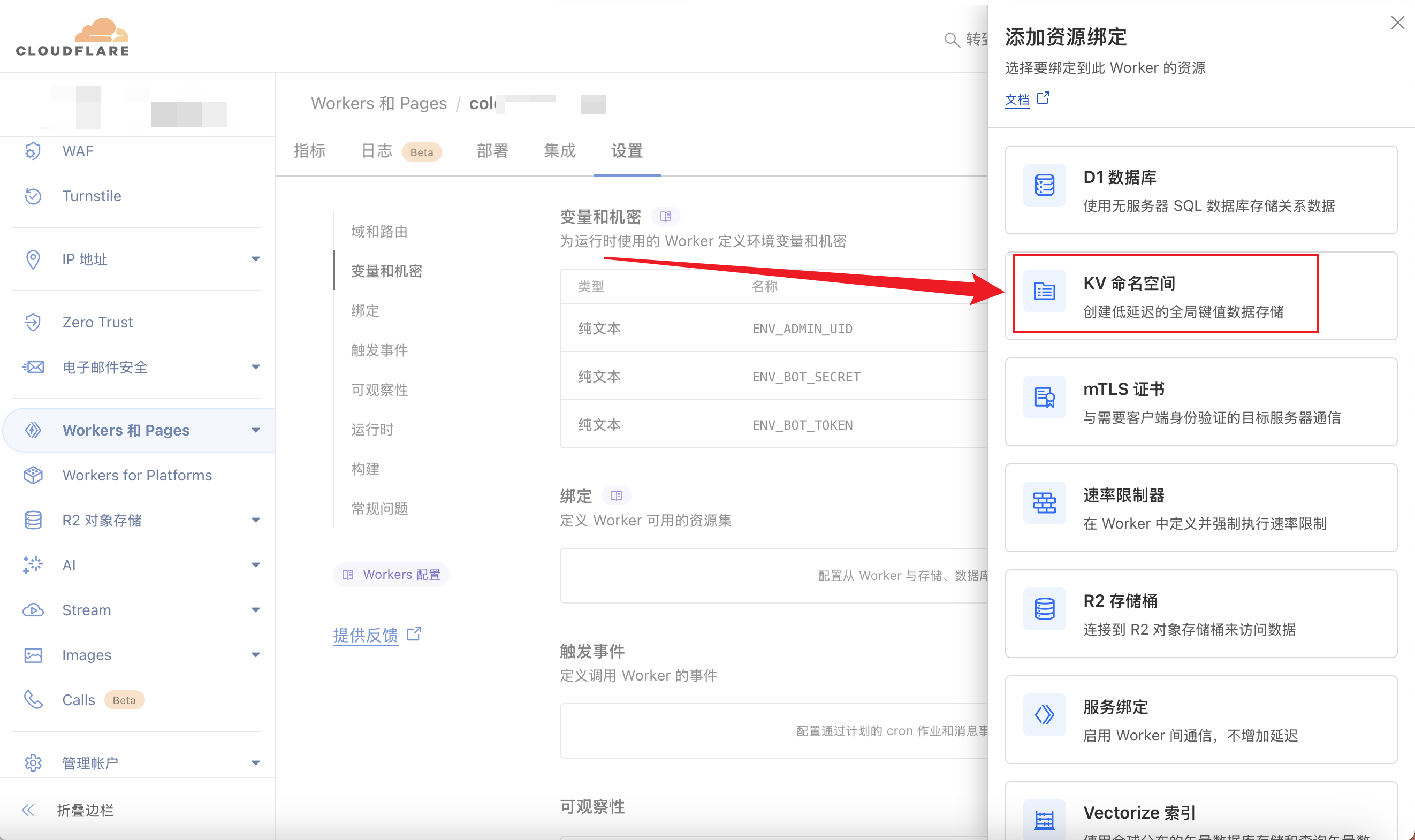Screen dimensions: 1415x840
Task: Click ENV_ADMIN_UID variable row
Action: (x=774, y=329)
